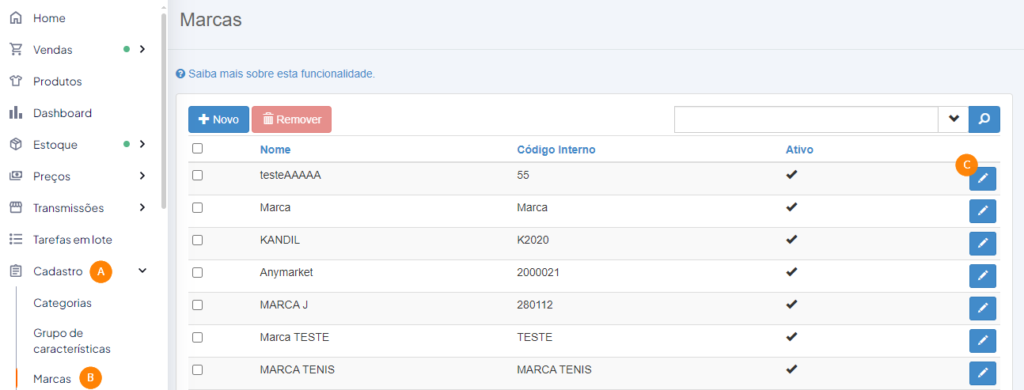1024x390 pixels.
Task: Open 'Saiba mais sobre esta funcionalidade' link
Action: pos(281,74)
